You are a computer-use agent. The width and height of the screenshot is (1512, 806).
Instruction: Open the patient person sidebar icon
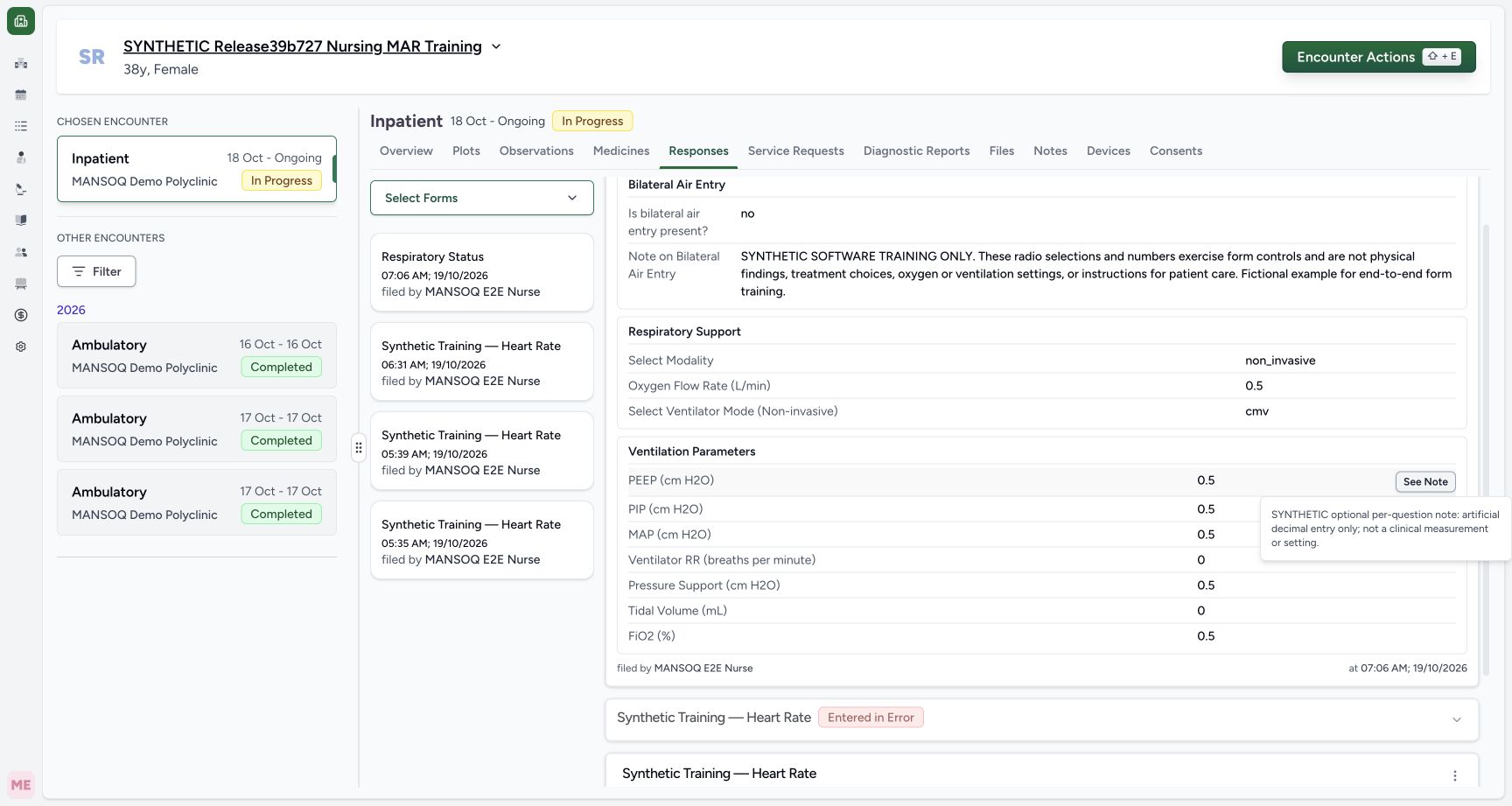[21, 158]
